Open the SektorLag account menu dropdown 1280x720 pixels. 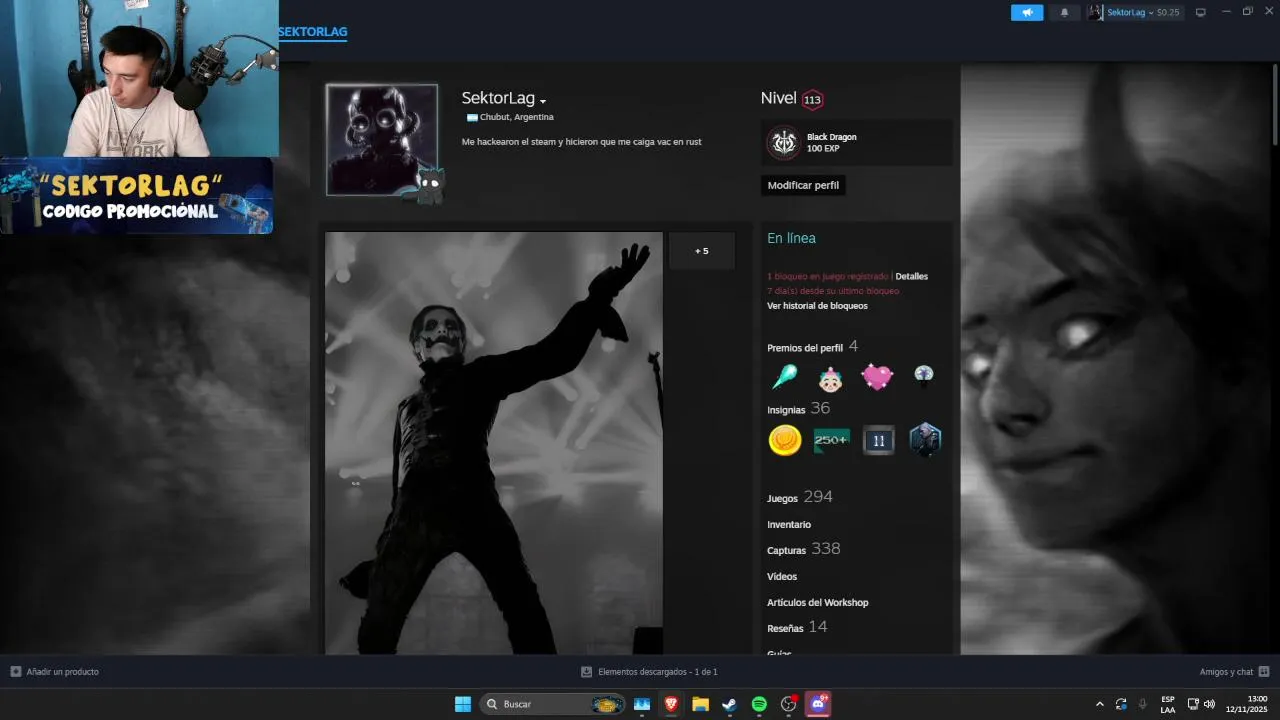coord(1135,12)
